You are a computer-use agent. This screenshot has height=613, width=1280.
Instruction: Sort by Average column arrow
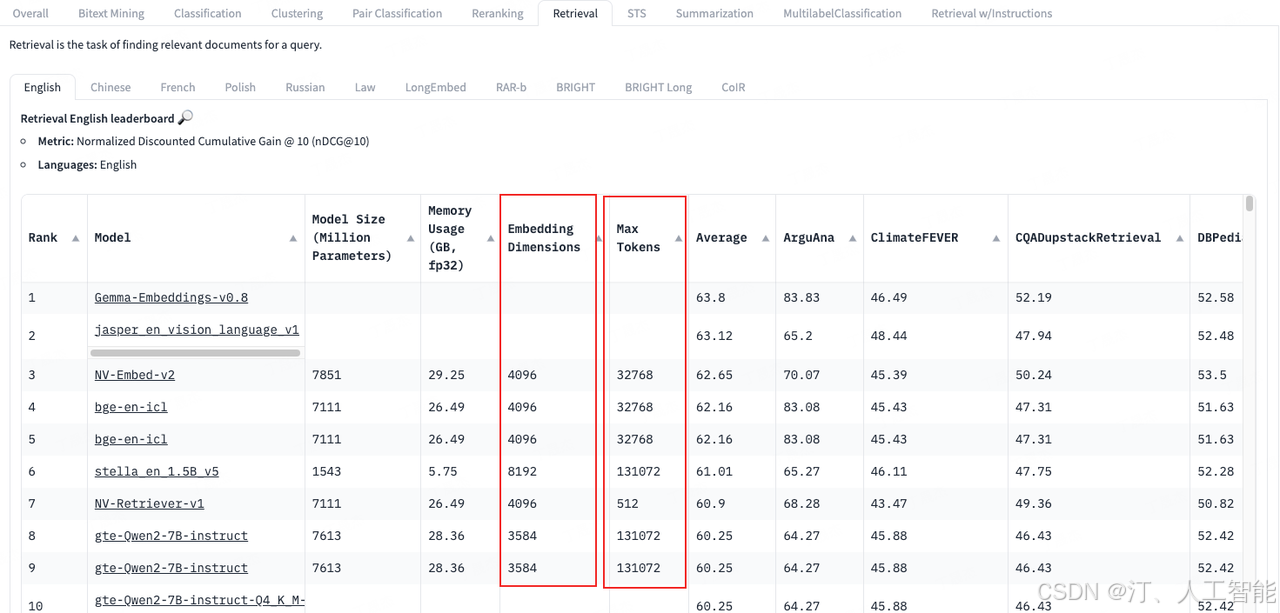pyautogui.click(x=765, y=238)
